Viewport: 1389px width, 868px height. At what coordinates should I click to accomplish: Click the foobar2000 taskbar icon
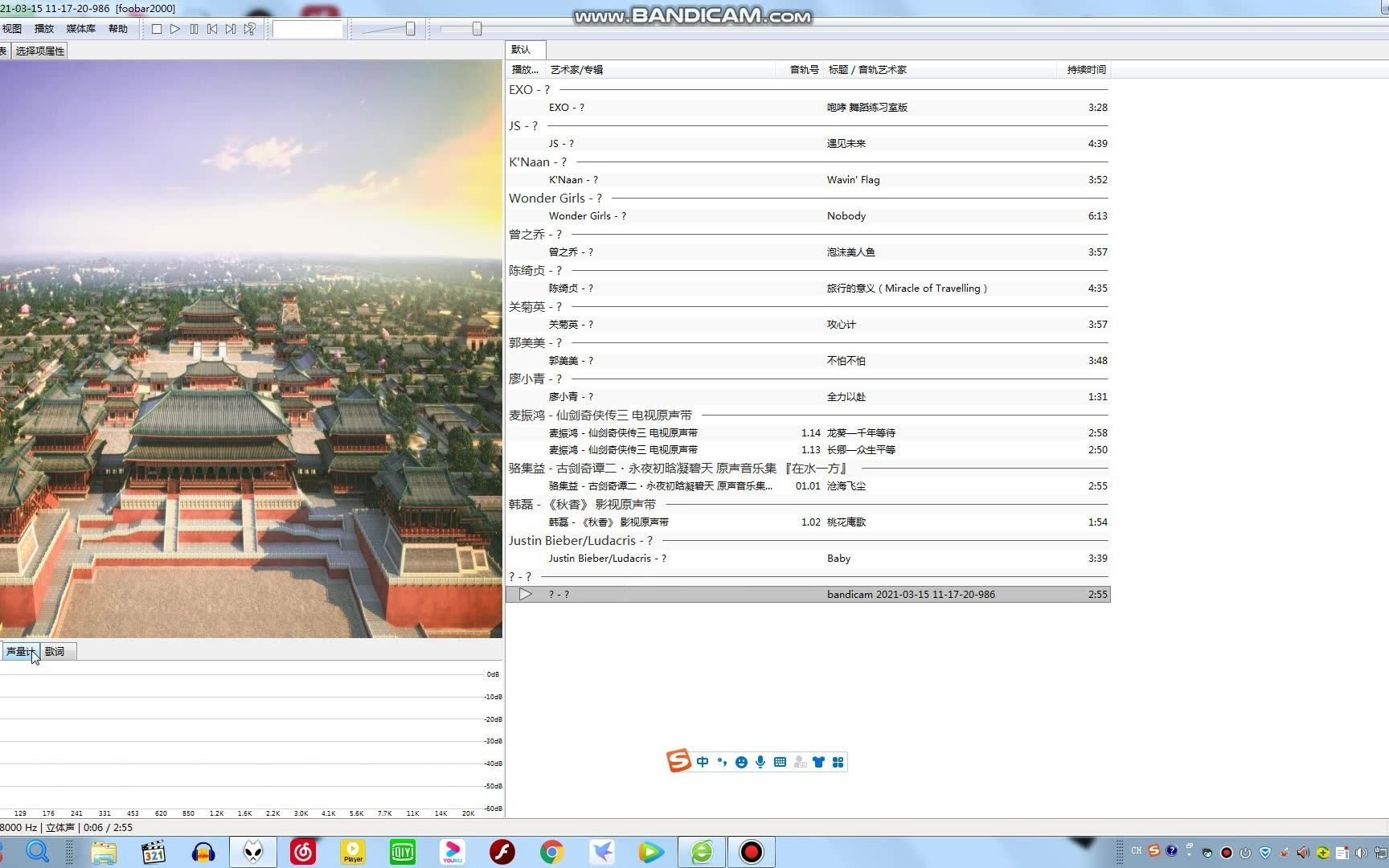[x=253, y=852]
